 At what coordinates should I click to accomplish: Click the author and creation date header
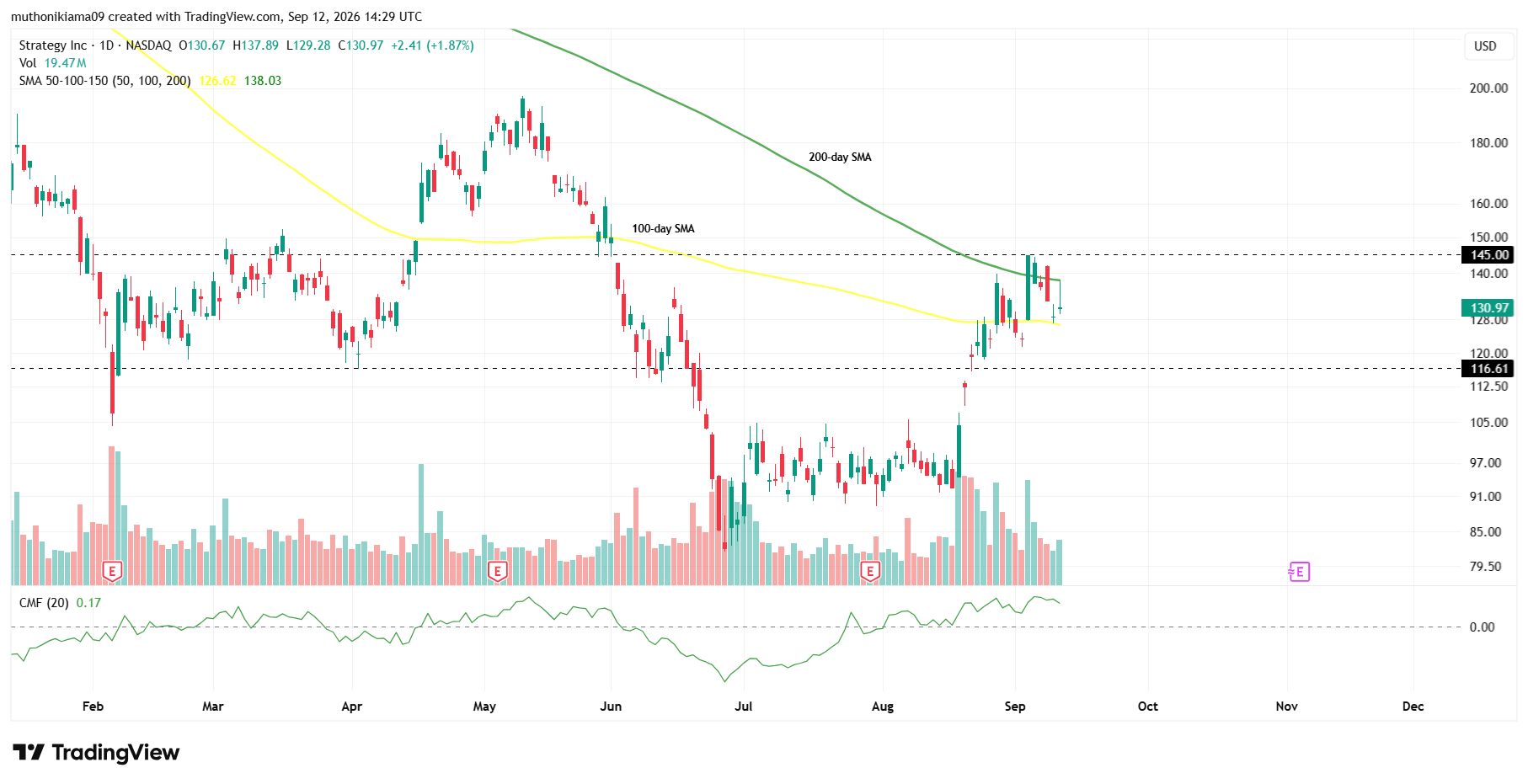(x=216, y=17)
